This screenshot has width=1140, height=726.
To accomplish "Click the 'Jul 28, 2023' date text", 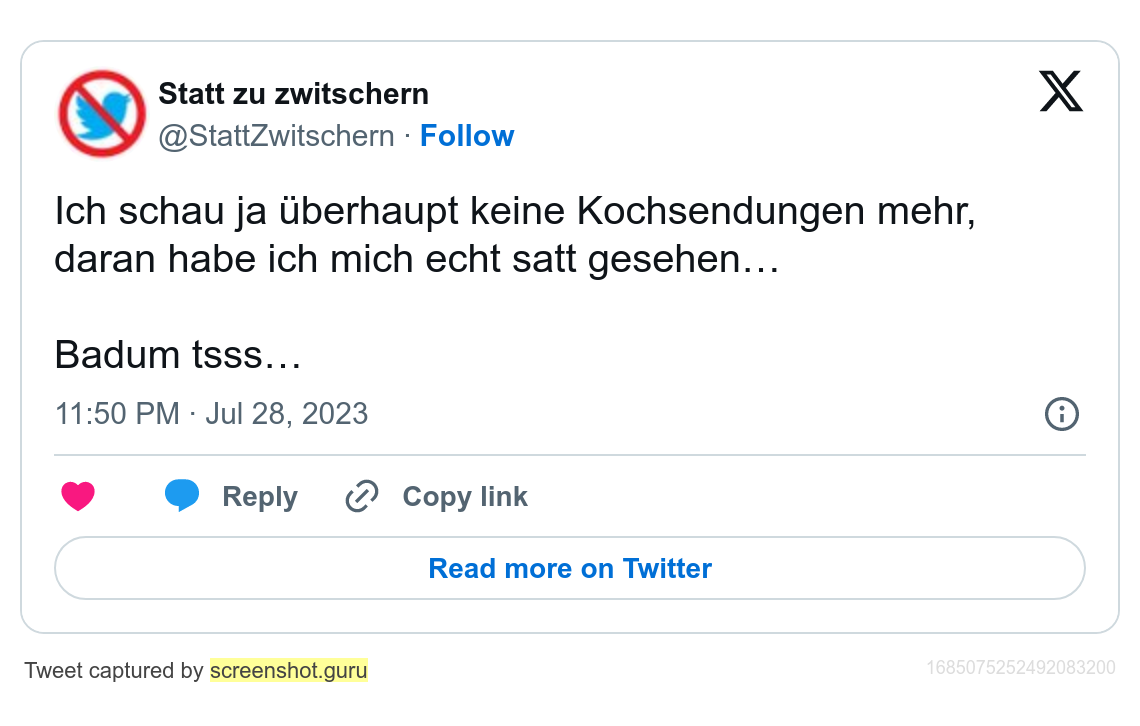I will [287, 414].
